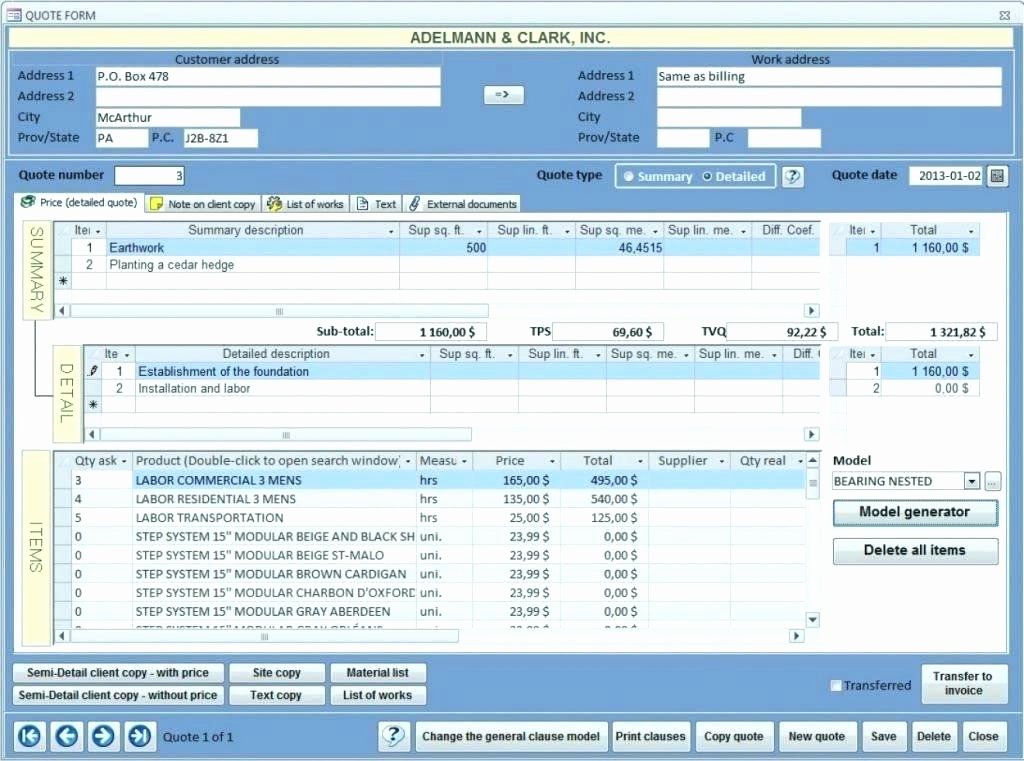Open the help question mark icon near Quote type

792,176
